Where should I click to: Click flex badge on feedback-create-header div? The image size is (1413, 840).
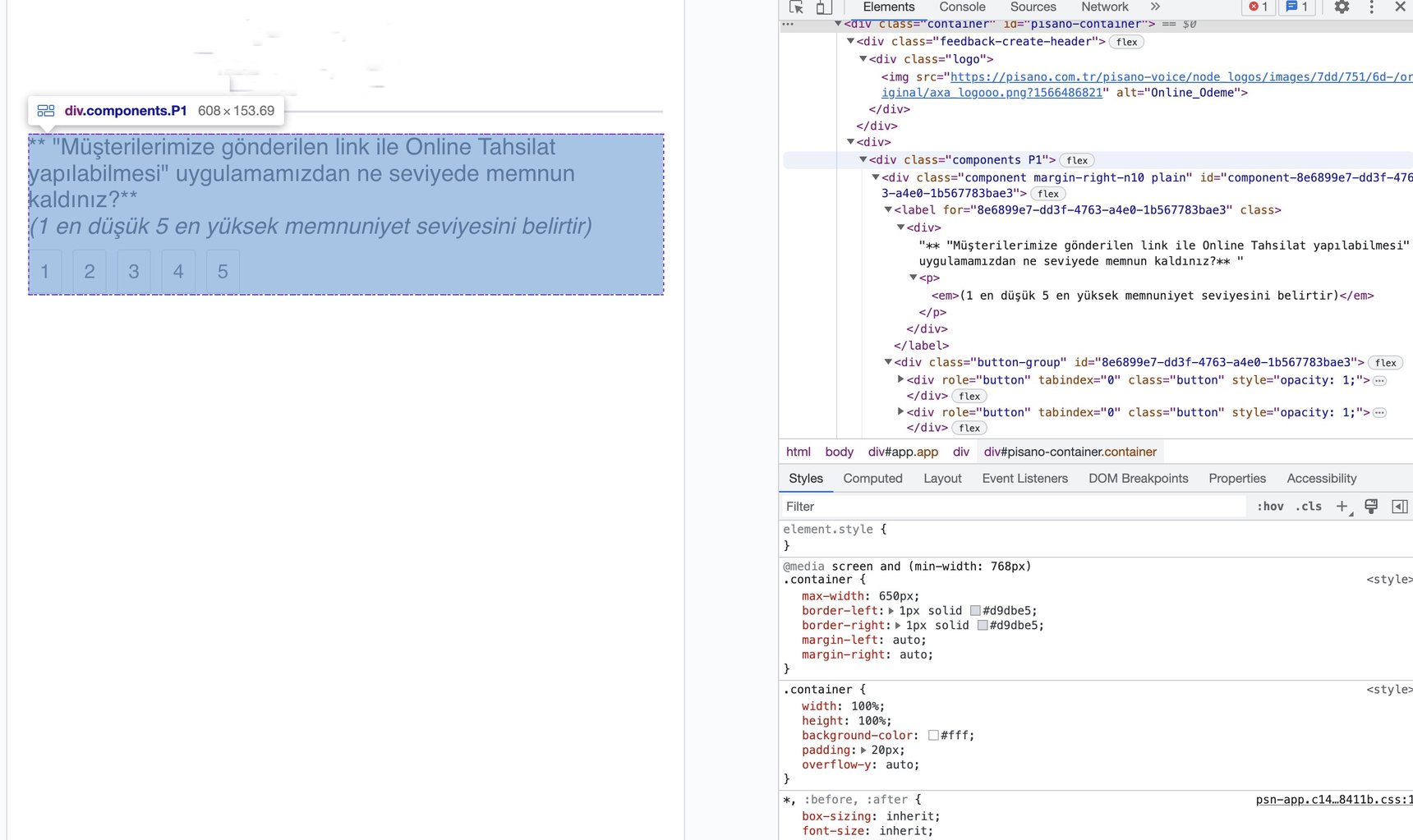pos(1126,42)
